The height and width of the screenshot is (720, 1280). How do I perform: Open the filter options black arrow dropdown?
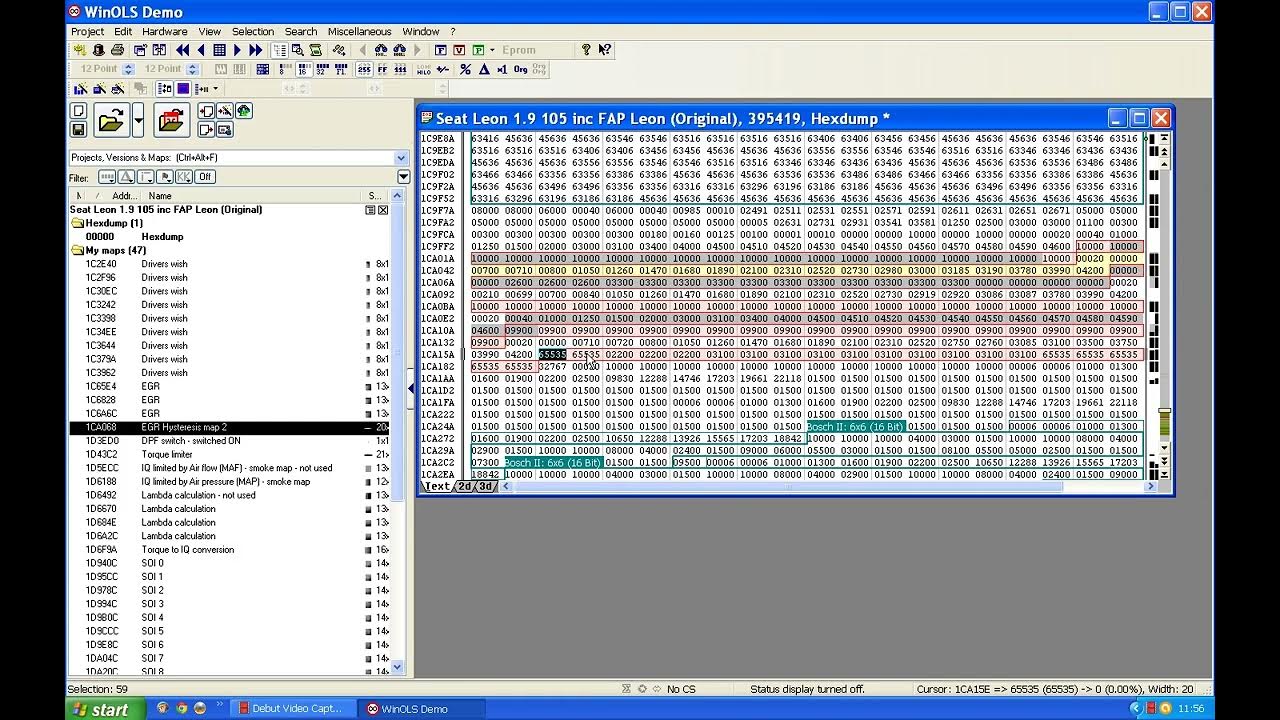pyautogui.click(x=403, y=177)
